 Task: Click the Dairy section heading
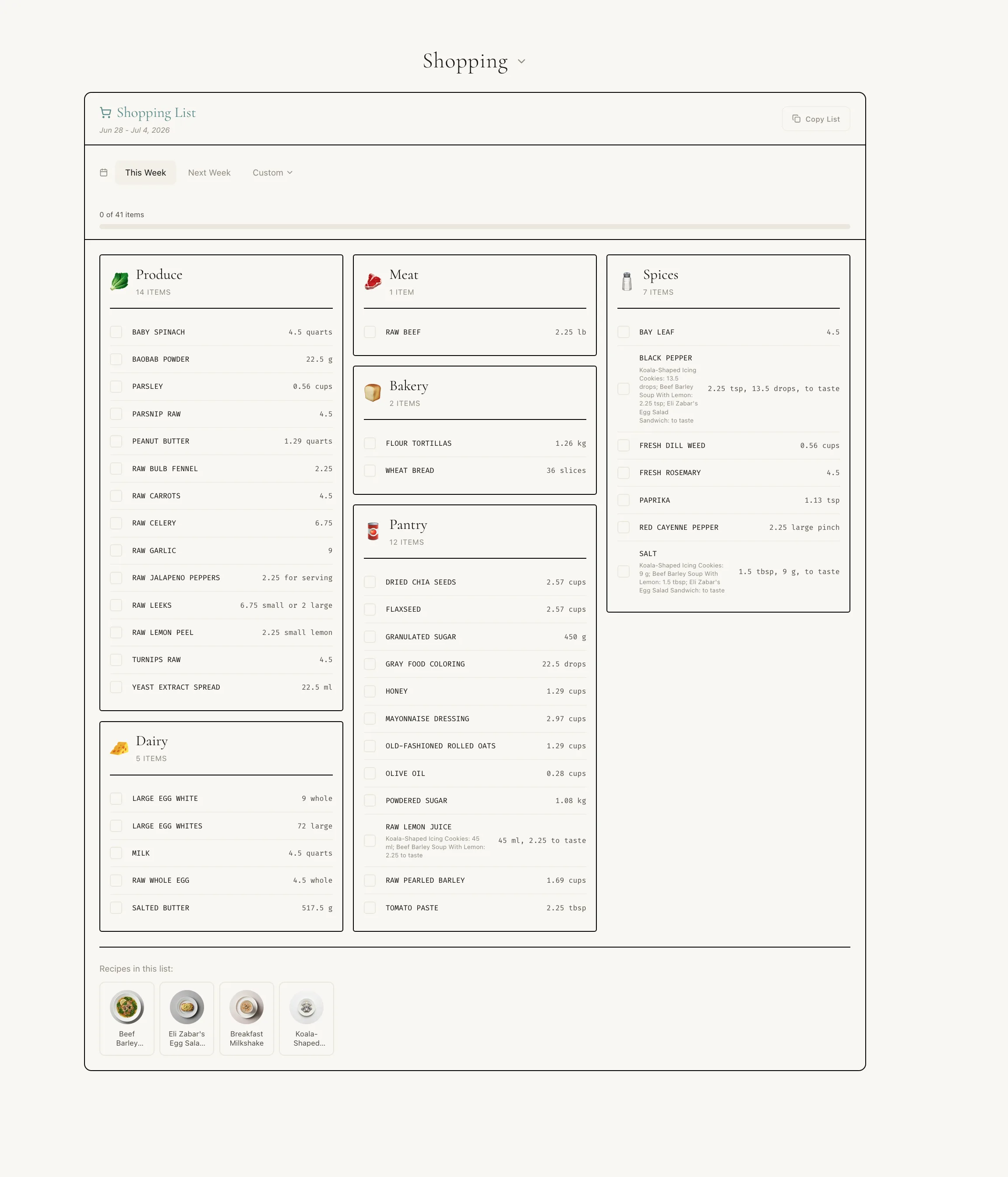coord(152,741)
